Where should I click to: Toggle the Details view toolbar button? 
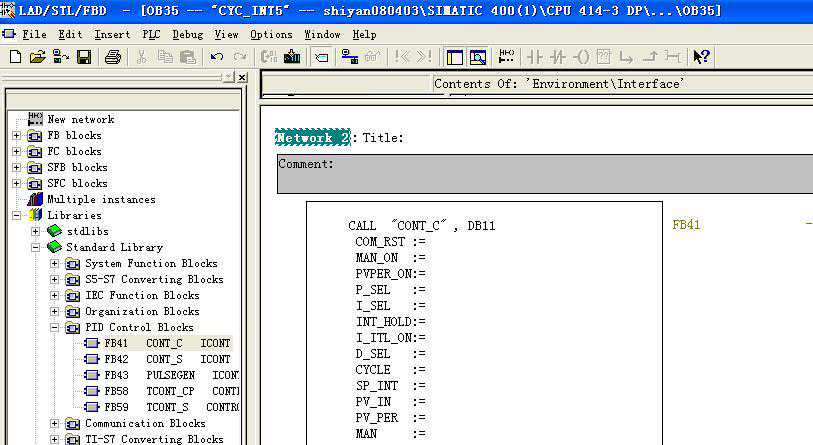click(x=477, y=57)
